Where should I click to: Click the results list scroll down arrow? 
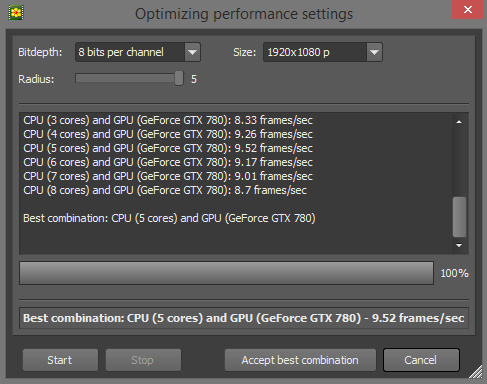[459, 246]
